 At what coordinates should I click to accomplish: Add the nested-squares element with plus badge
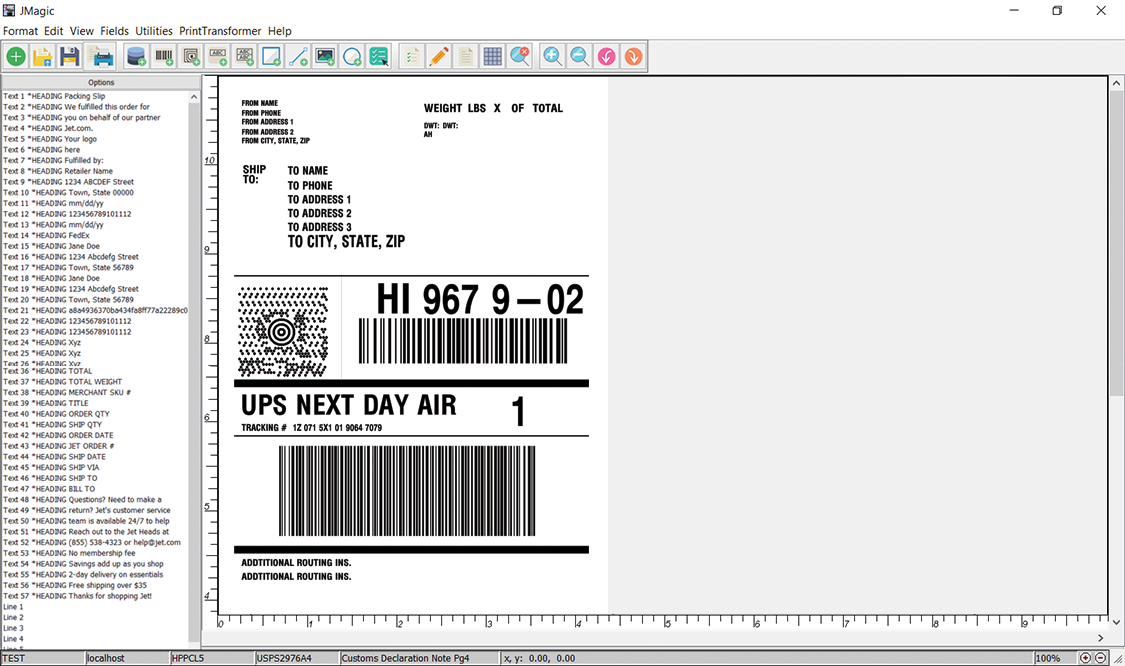(191, 56)
